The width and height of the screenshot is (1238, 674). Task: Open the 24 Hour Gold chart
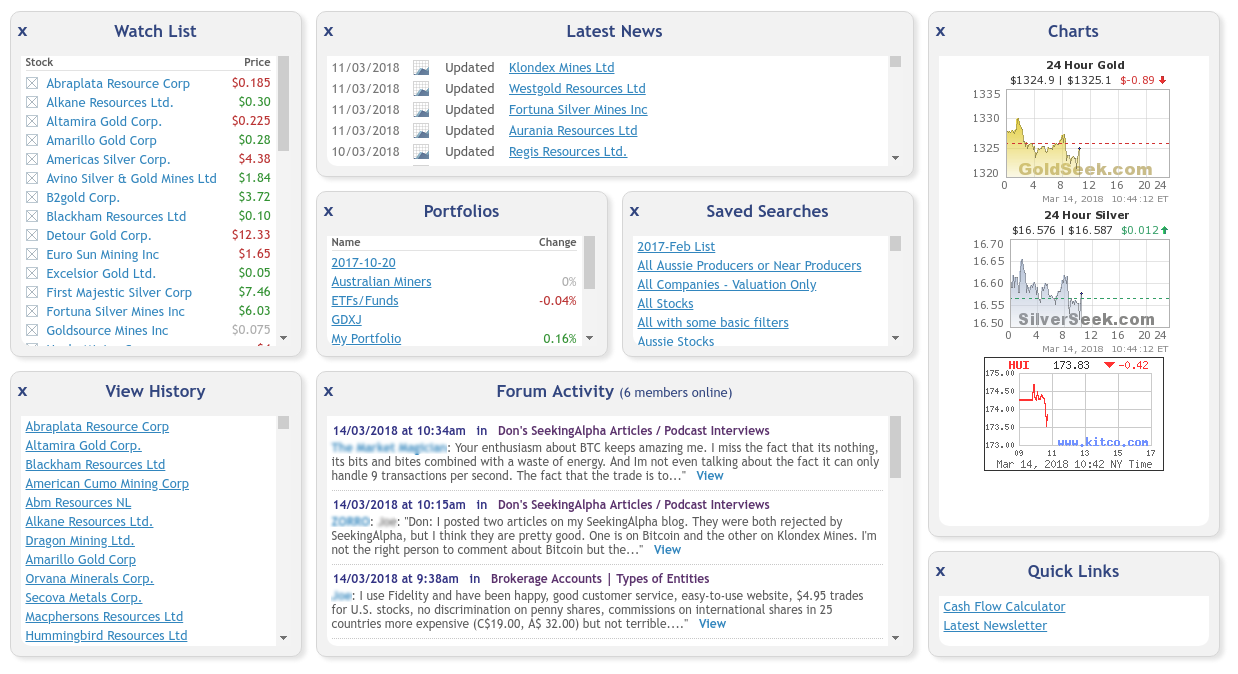click(1085, 131)
